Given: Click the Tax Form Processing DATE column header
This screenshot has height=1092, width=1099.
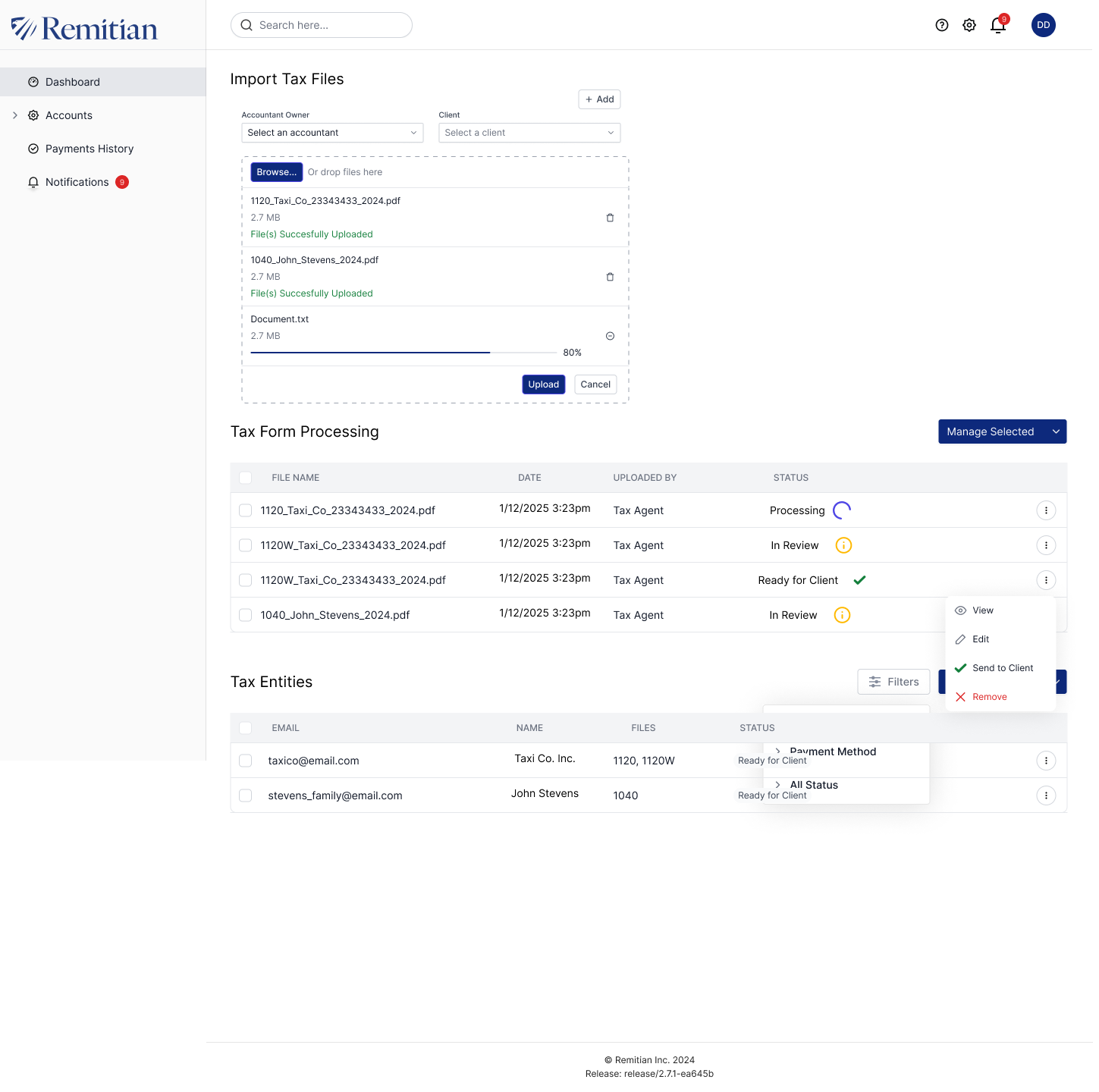Looking at the screenshot, I should tap(529, 478).
